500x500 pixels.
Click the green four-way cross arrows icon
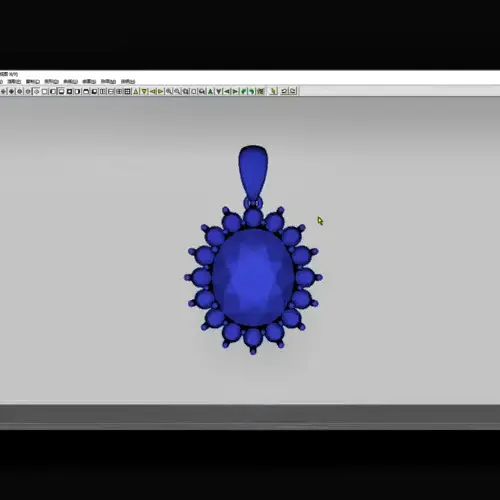coord(260,91)
